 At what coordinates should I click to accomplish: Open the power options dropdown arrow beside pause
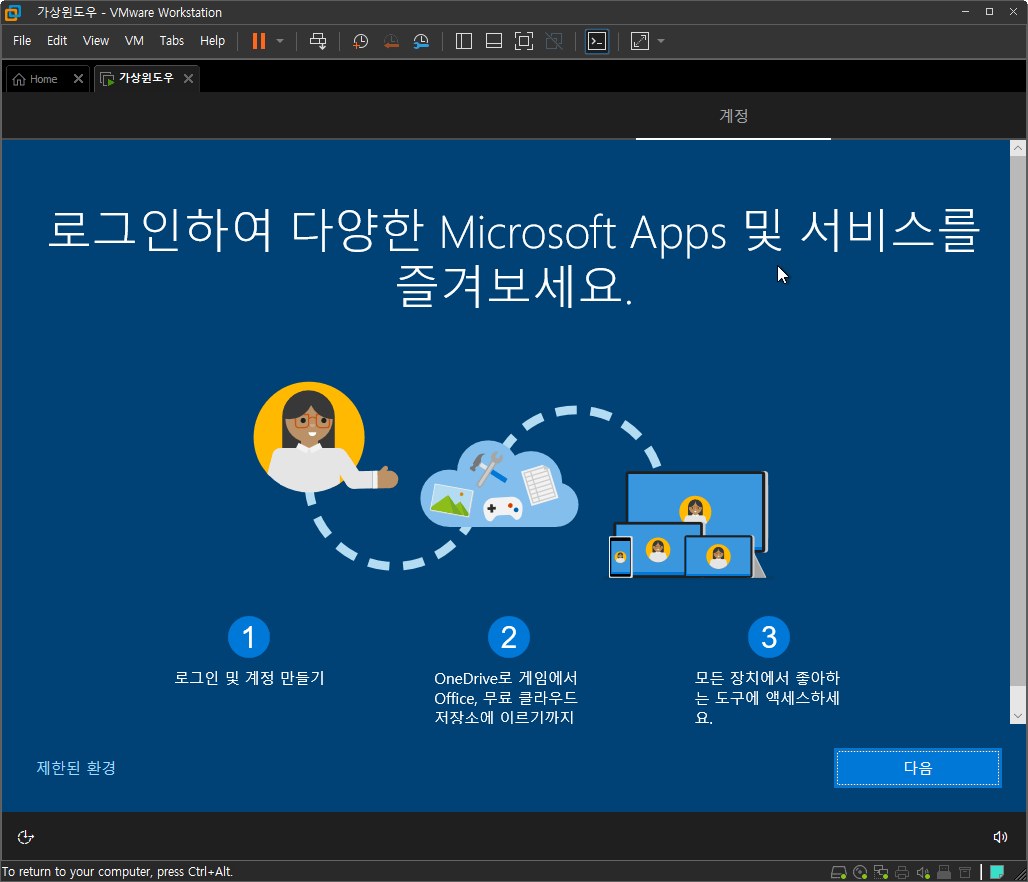280,41
